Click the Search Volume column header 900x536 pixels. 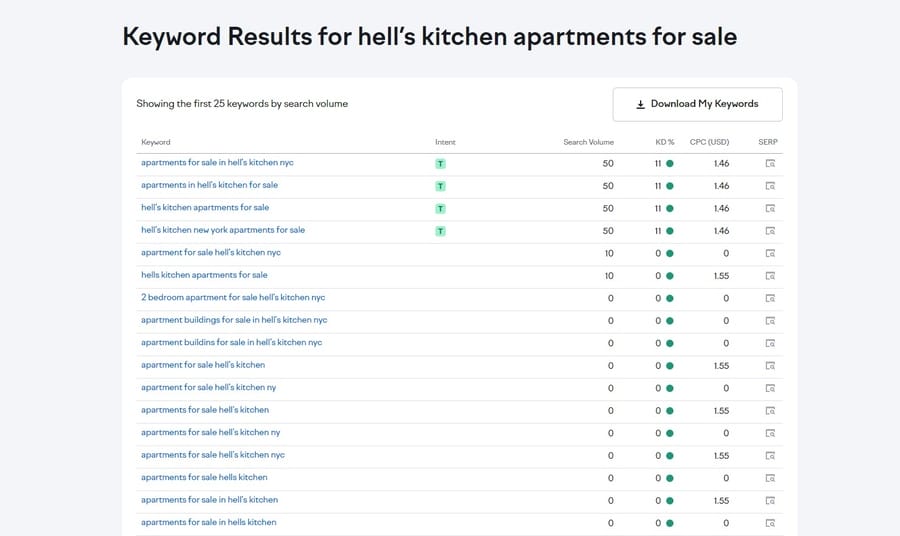pos(588,142)
